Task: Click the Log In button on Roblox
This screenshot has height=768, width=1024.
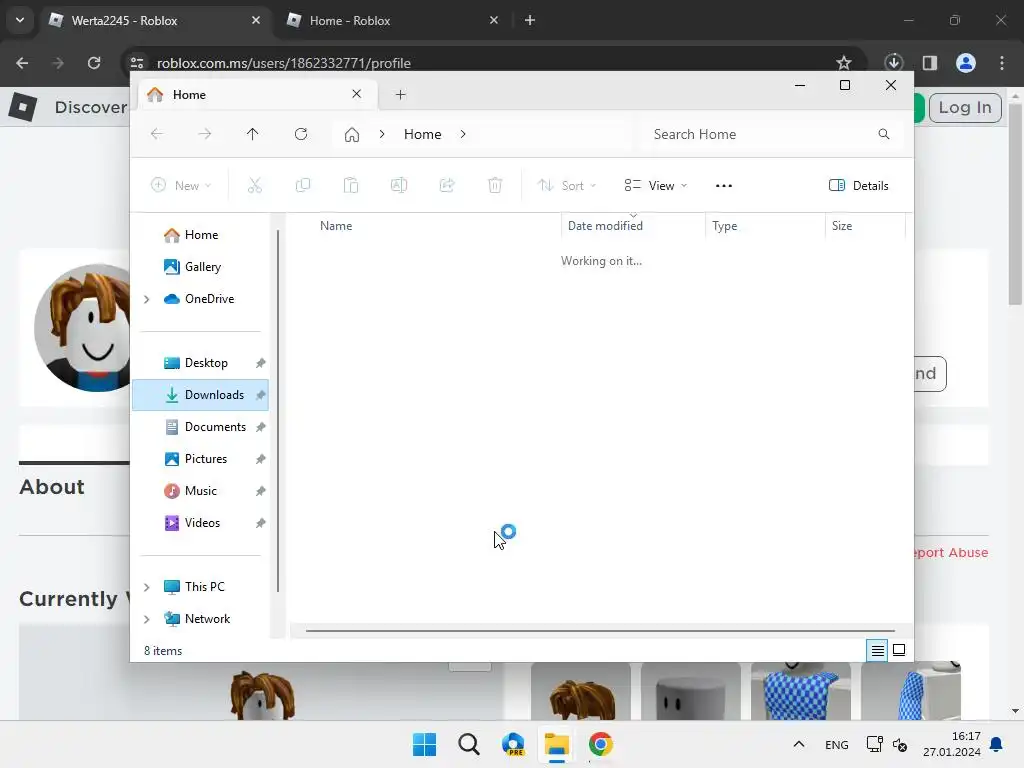Action: [x=965, y=108]
